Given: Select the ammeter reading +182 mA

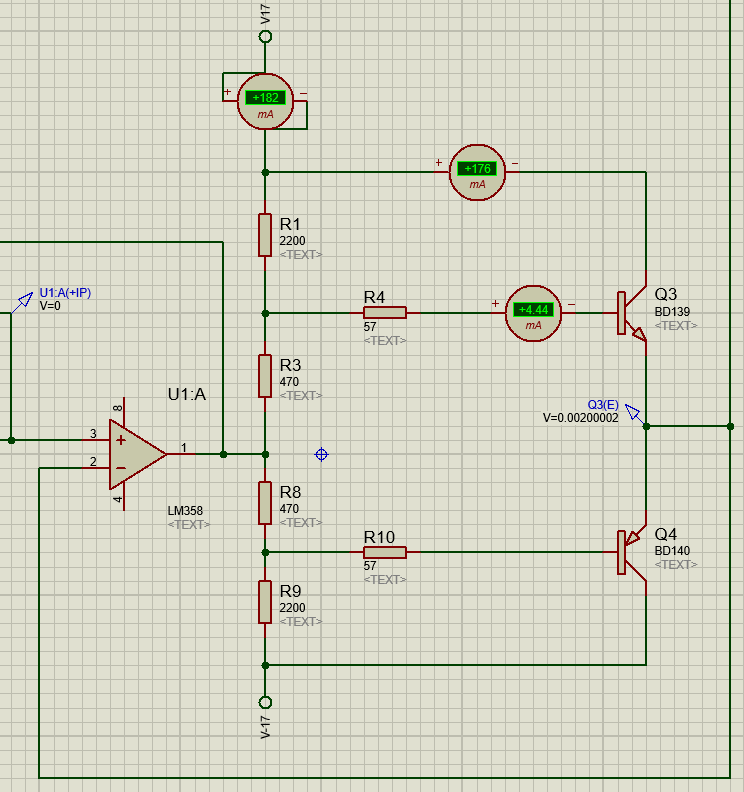Looking at the screenshot, I should (x=265, y=102).
